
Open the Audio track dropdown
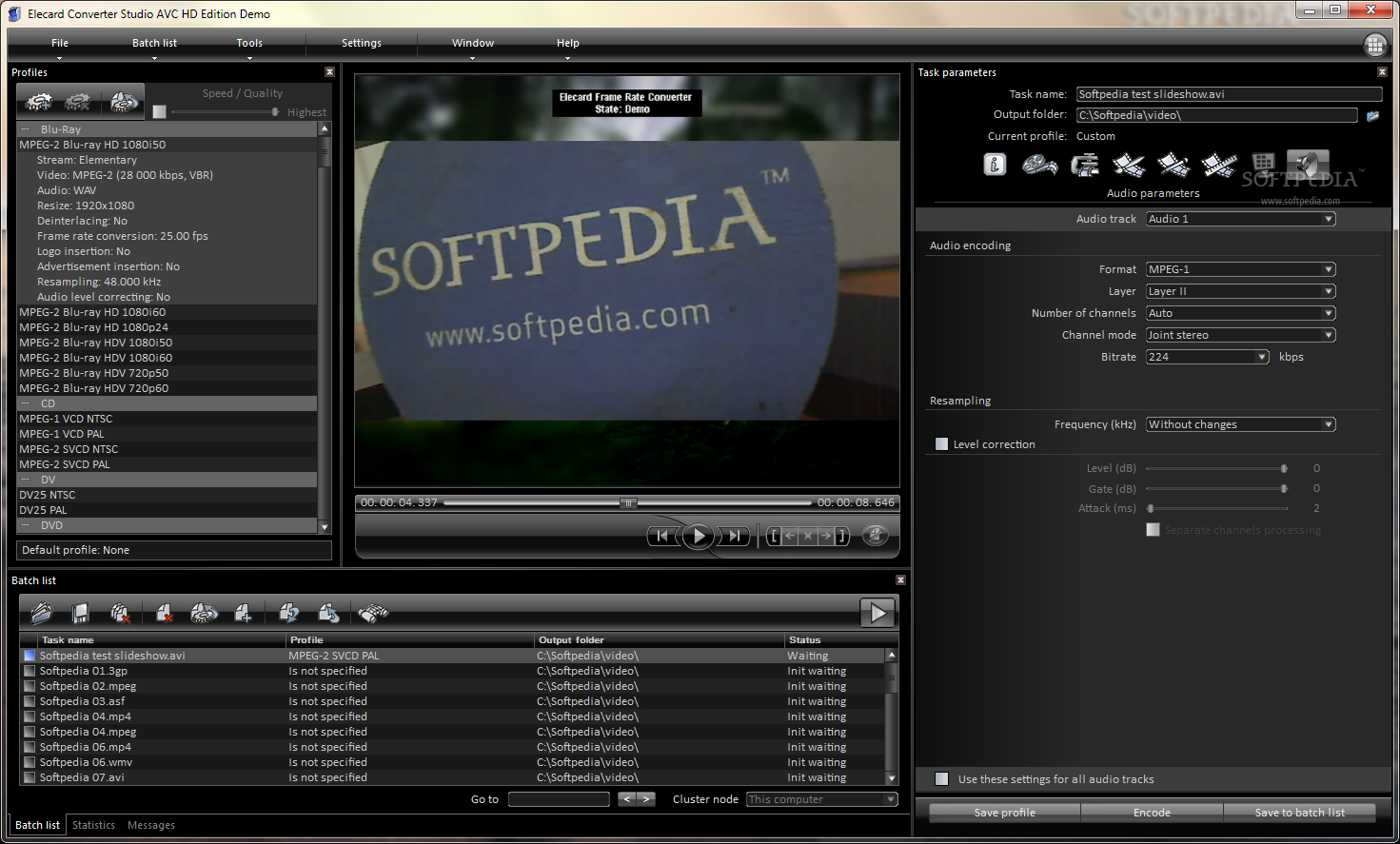[x=1240, y=219]
